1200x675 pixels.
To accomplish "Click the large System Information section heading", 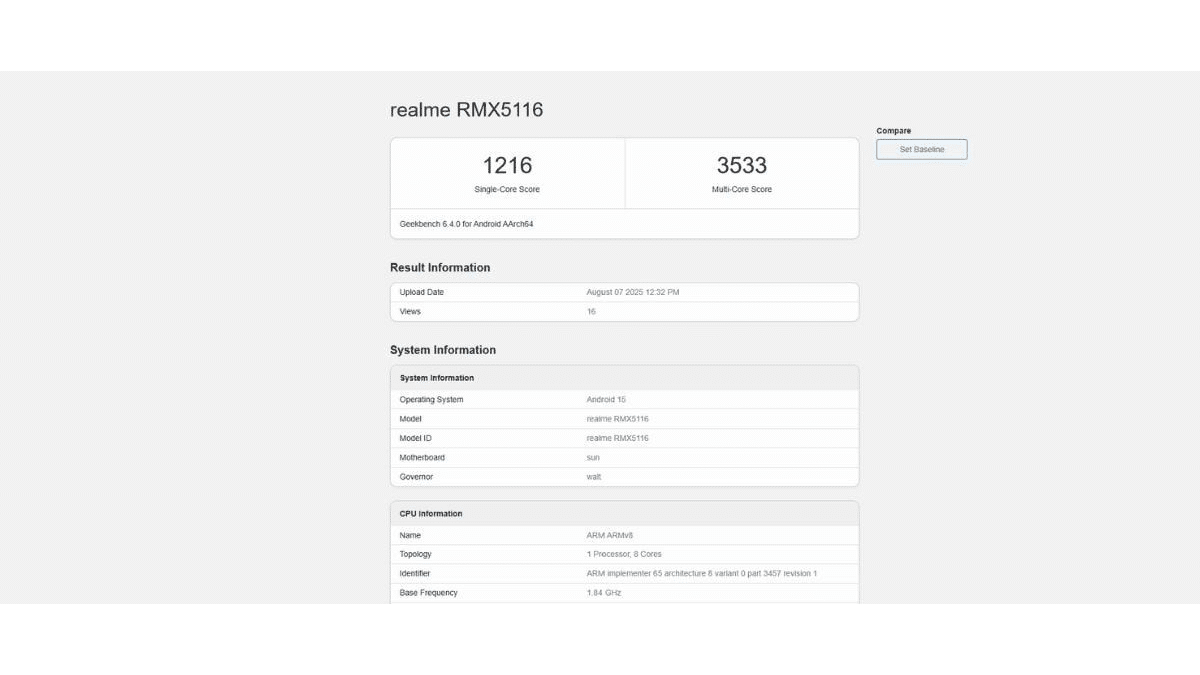I will (x=443, y=350).
